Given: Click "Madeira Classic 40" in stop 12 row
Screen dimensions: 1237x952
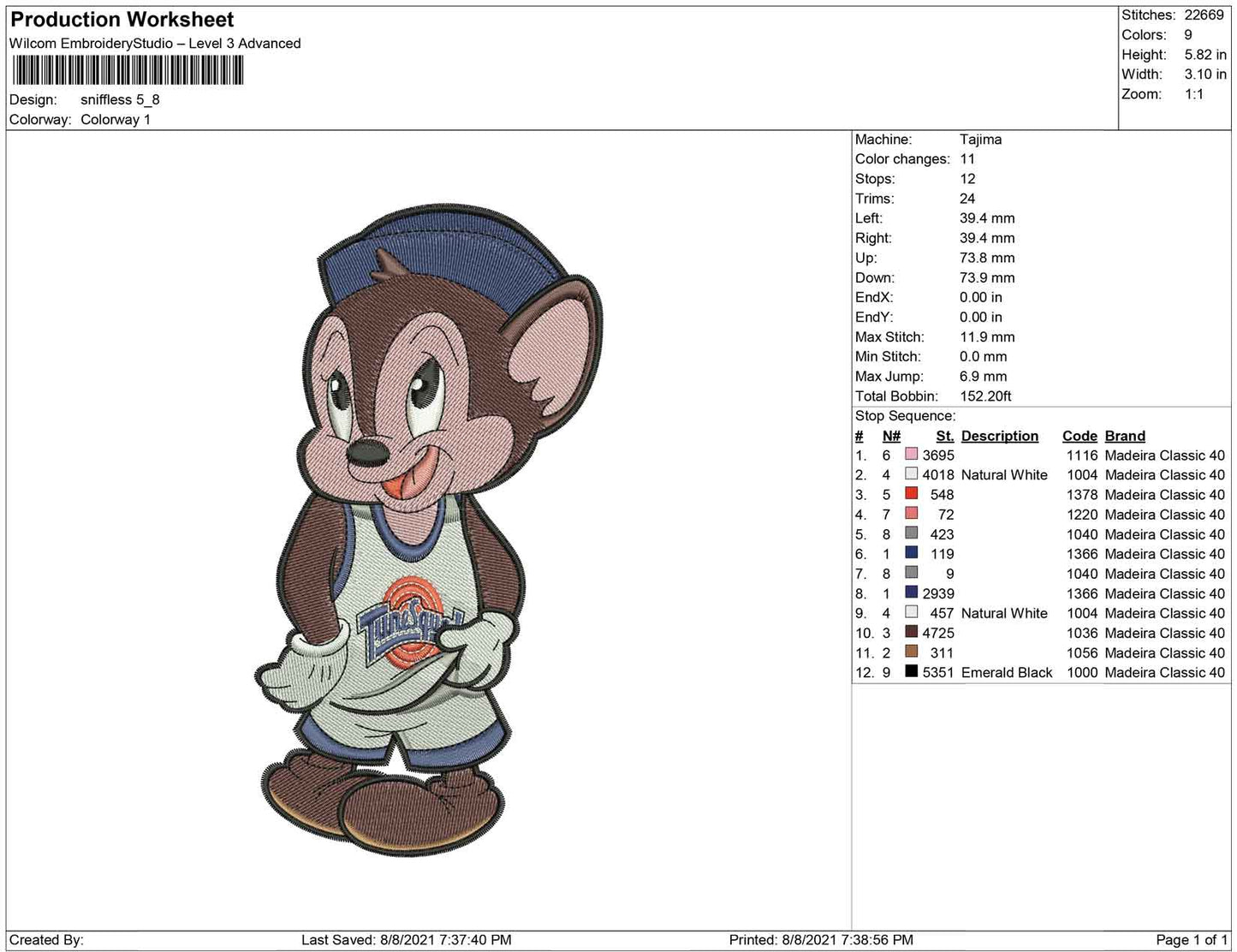Looking at the screenshot, I should point(1165,673).
